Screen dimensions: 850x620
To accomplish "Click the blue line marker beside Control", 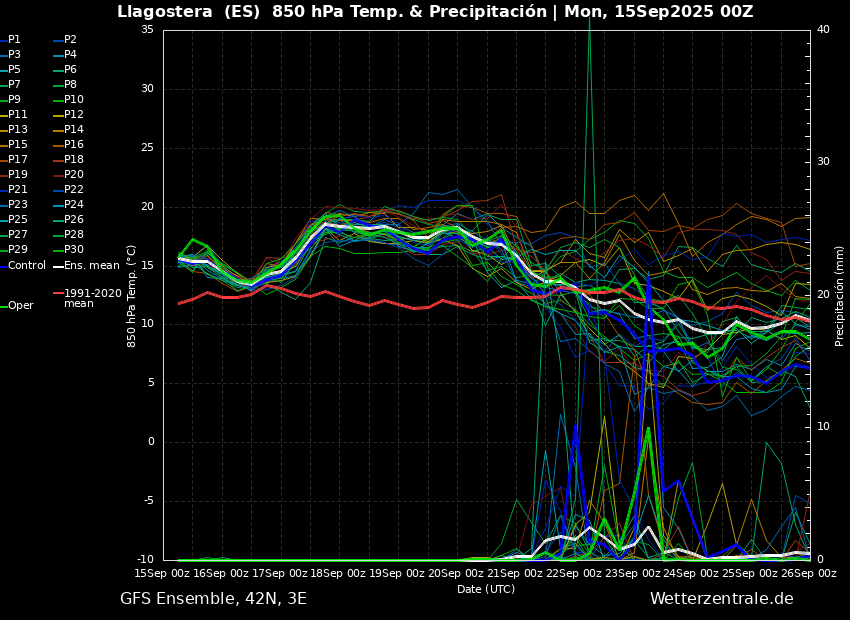I will pyautogui.click(x=3, y=266).
